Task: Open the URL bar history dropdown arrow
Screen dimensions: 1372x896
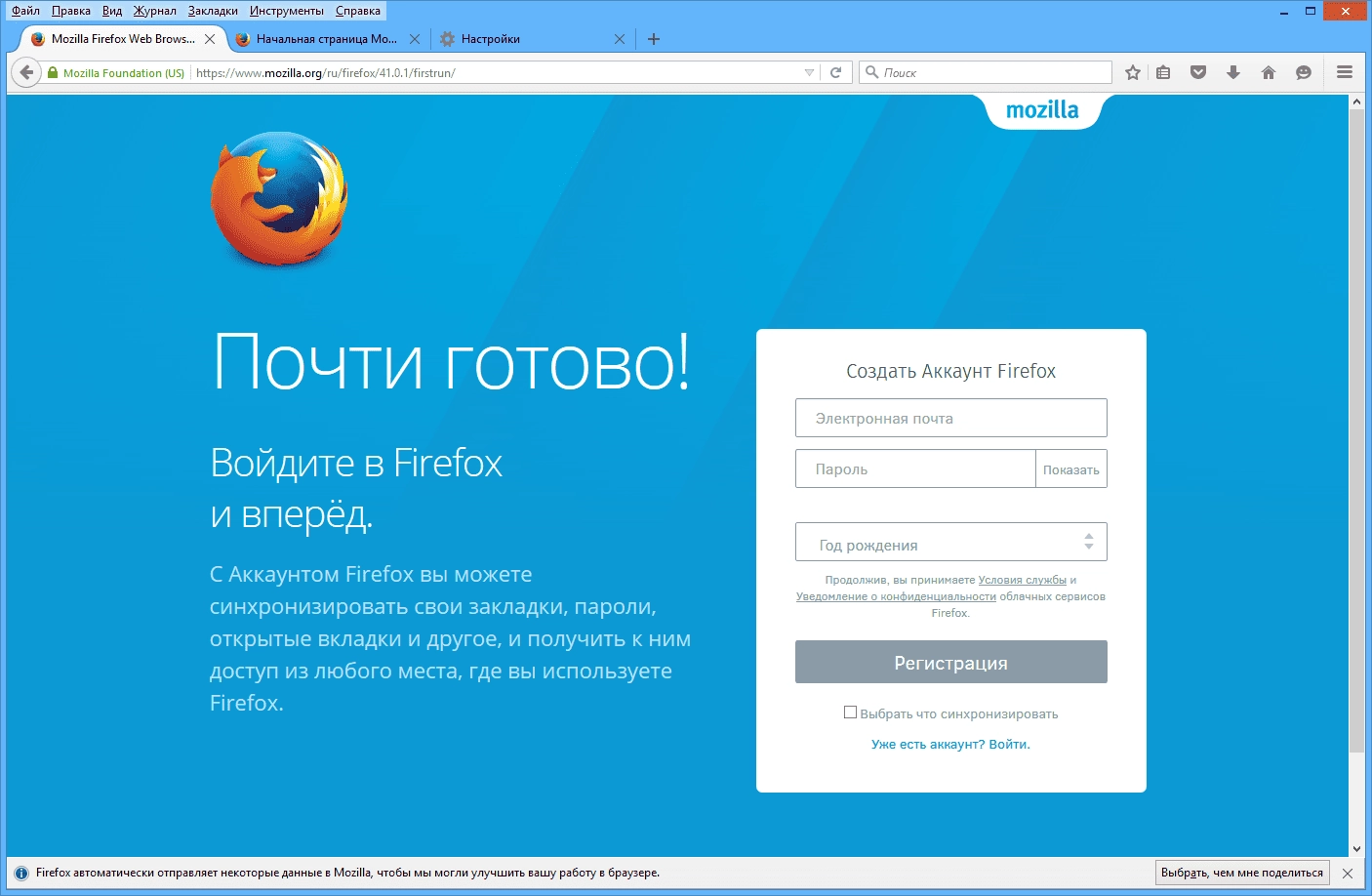Action: 809,73
